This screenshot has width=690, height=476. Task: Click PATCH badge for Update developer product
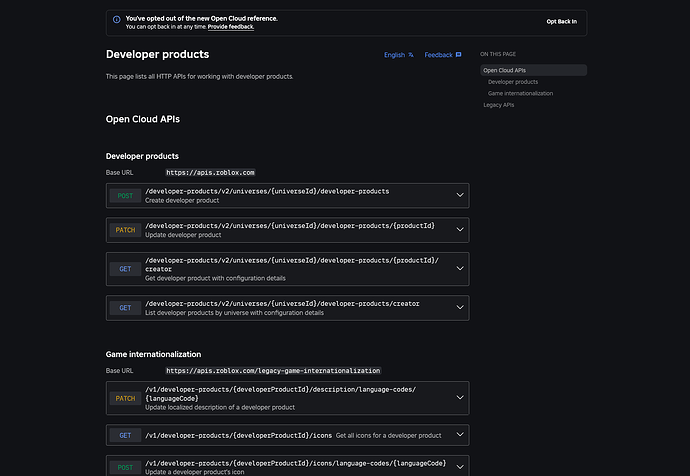125,230
